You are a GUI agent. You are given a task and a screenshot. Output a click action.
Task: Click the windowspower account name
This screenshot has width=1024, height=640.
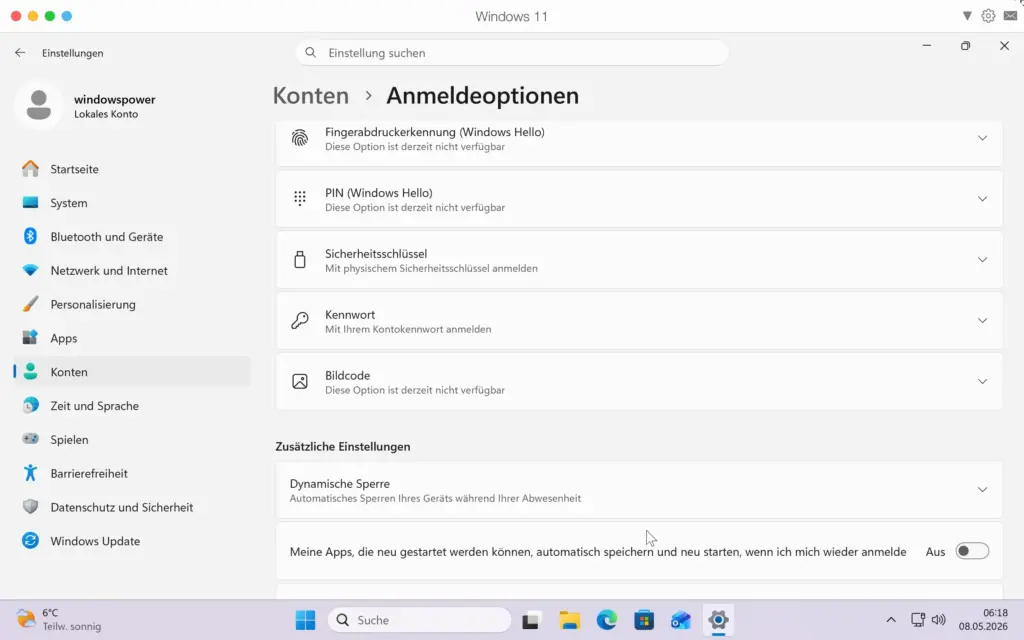[x=114, y=99]
